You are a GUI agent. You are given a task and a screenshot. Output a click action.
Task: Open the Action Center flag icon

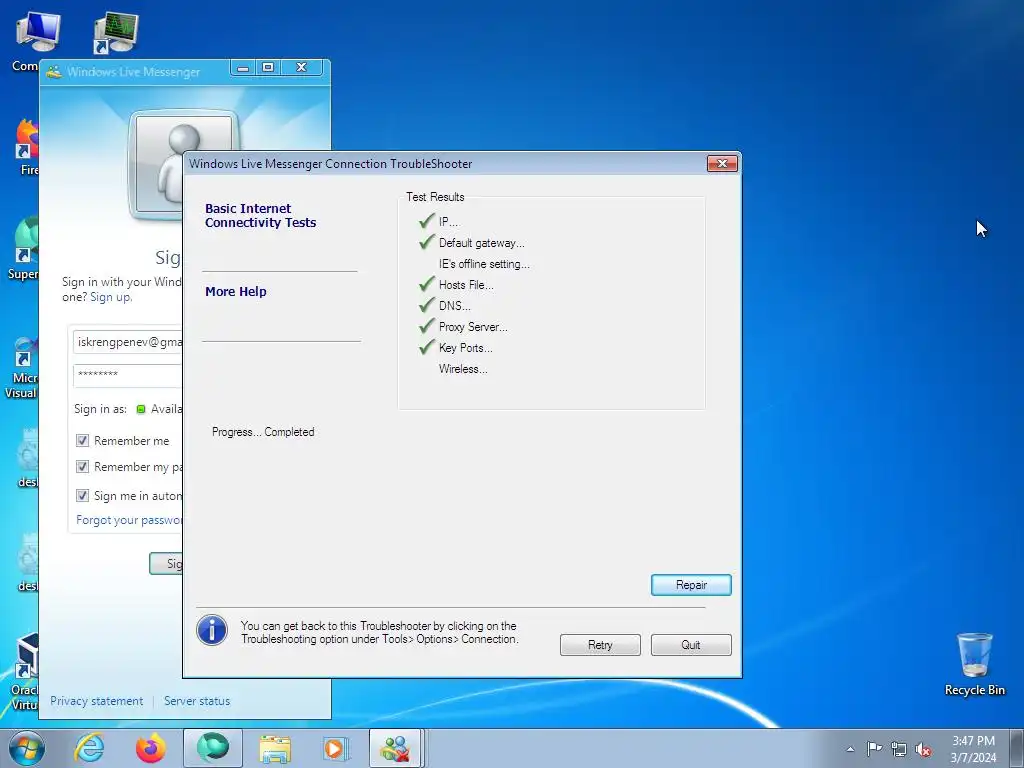[874, 749]
